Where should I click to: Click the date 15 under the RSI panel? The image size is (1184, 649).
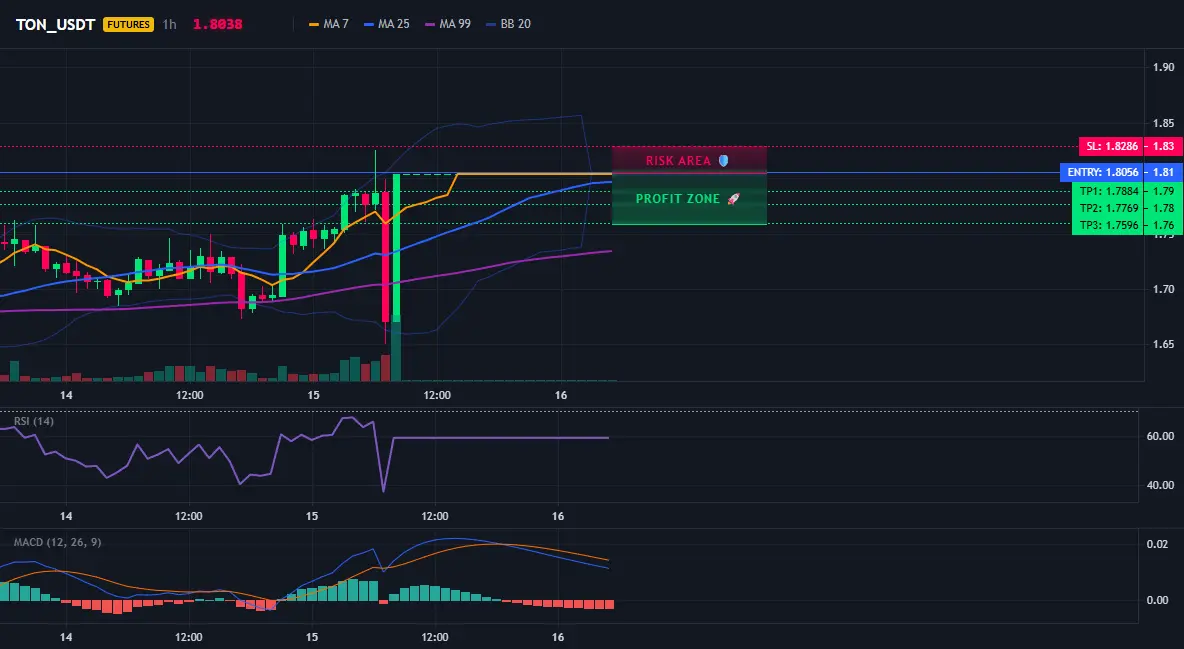pos(312,516)
